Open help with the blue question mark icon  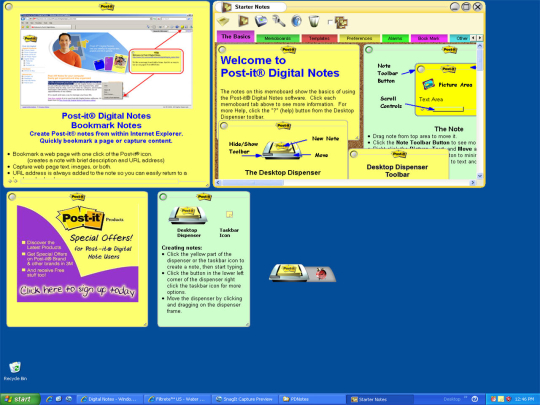tap(296, 21)
